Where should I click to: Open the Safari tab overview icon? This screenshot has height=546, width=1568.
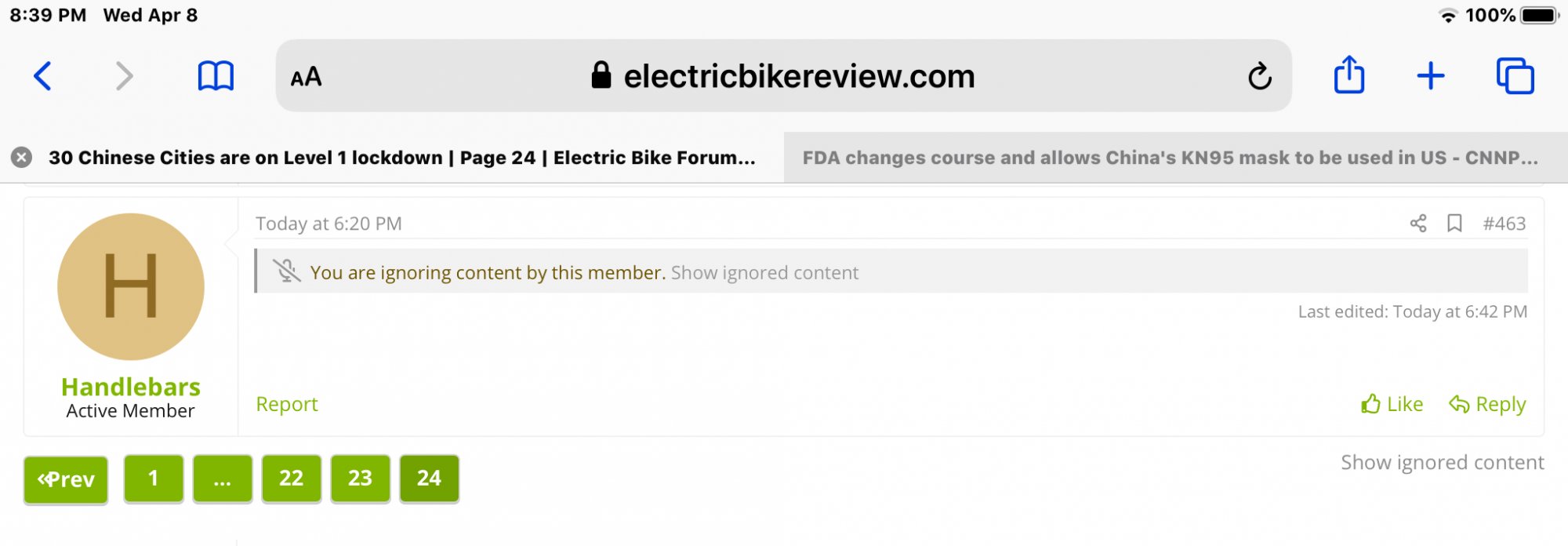(1515, 76)
